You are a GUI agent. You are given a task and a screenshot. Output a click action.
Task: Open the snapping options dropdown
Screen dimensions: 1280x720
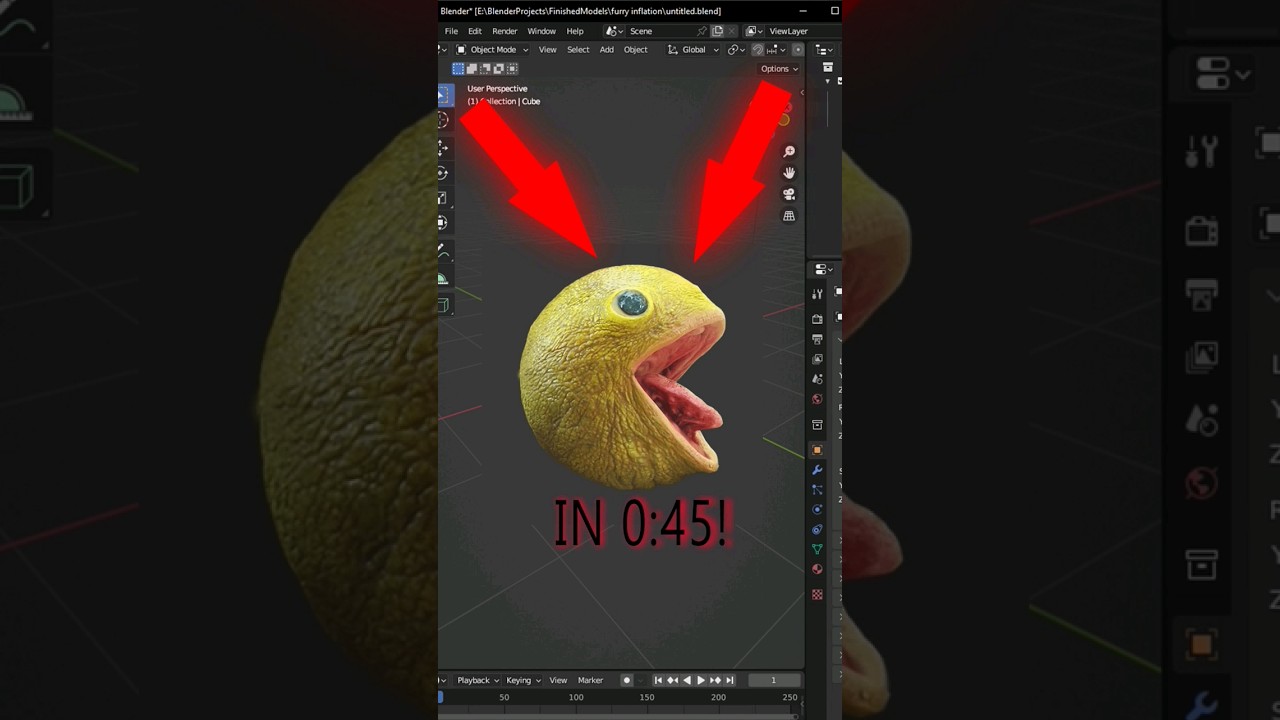pos(775,50)
